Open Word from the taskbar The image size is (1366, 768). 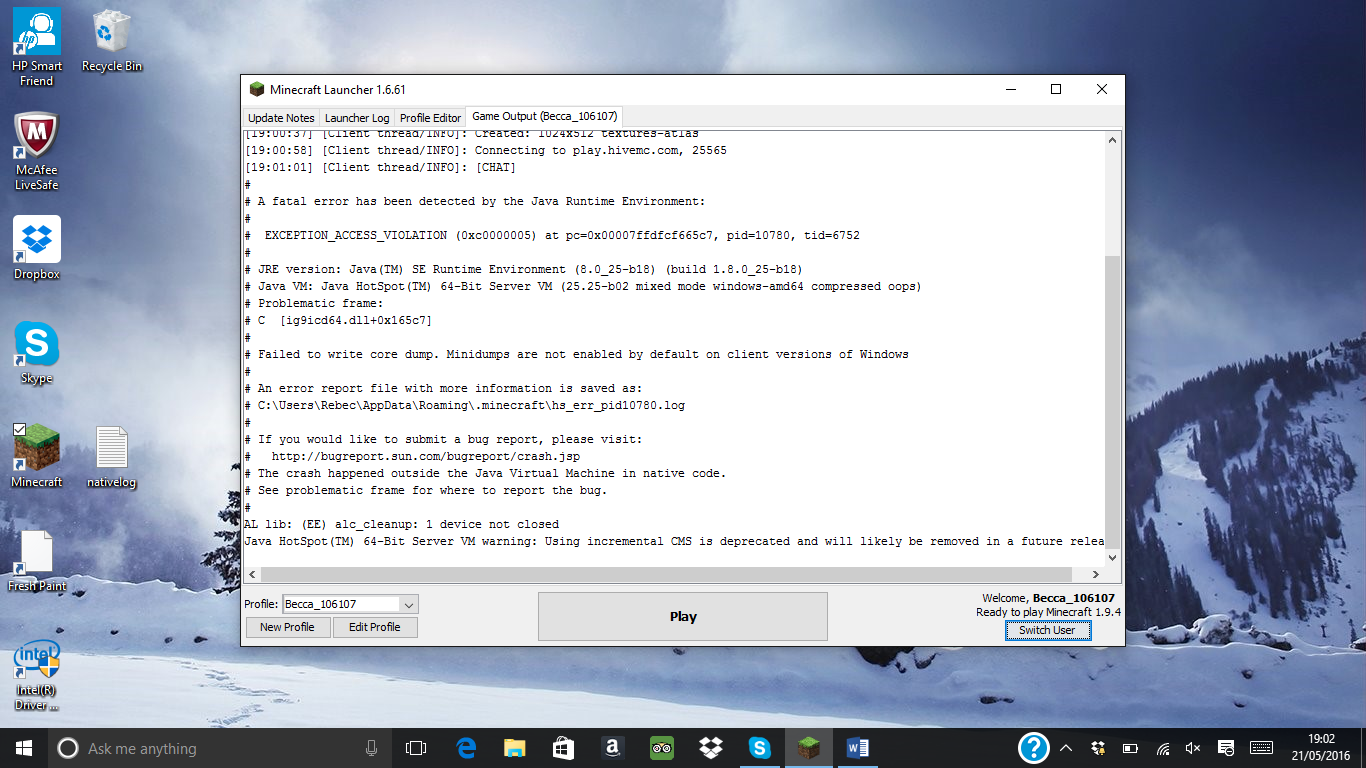pos(858,748)
